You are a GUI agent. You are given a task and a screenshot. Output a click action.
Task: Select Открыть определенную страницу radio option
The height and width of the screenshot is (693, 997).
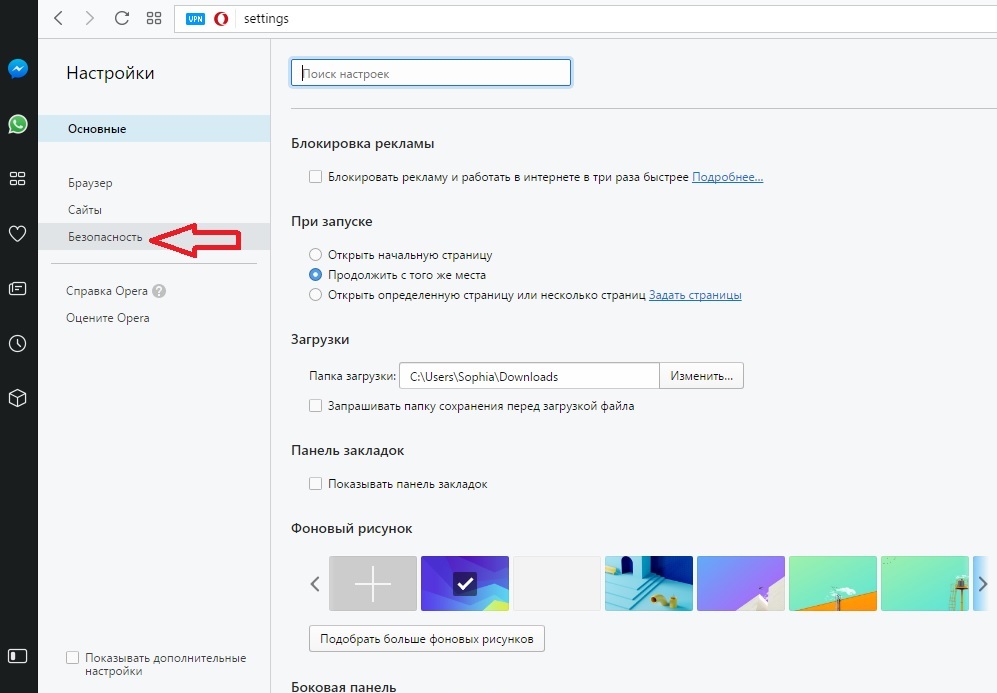(x=315, y=294)
